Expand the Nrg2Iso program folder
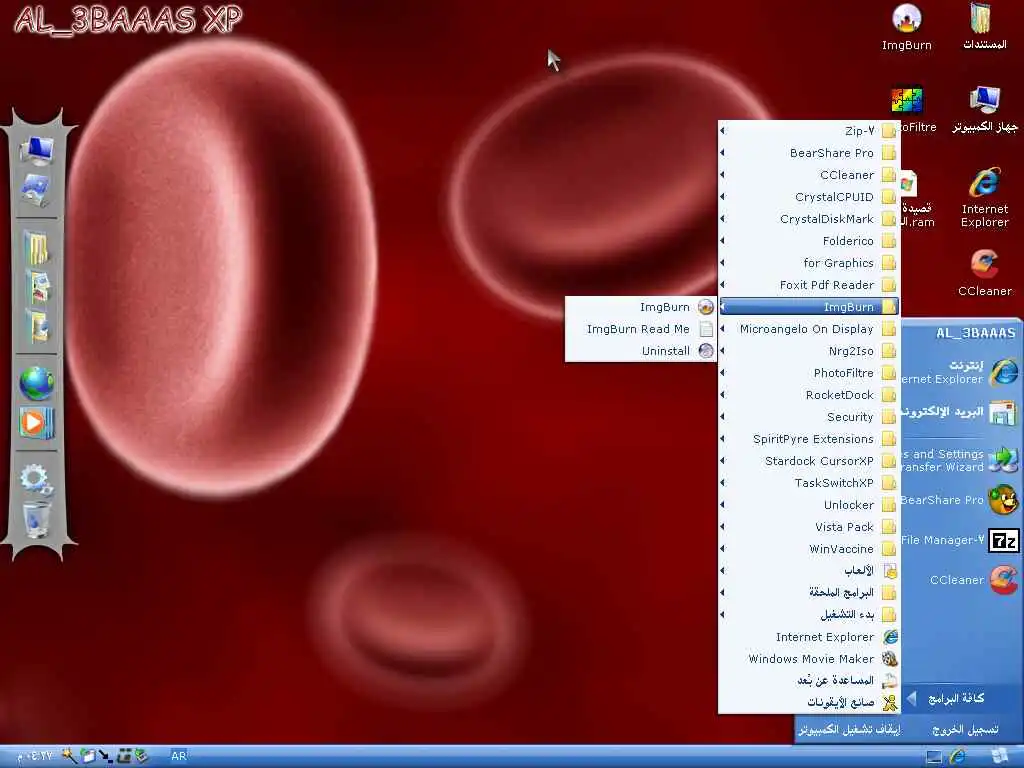This screenshot has height=768, width=1024. point(809,351)
